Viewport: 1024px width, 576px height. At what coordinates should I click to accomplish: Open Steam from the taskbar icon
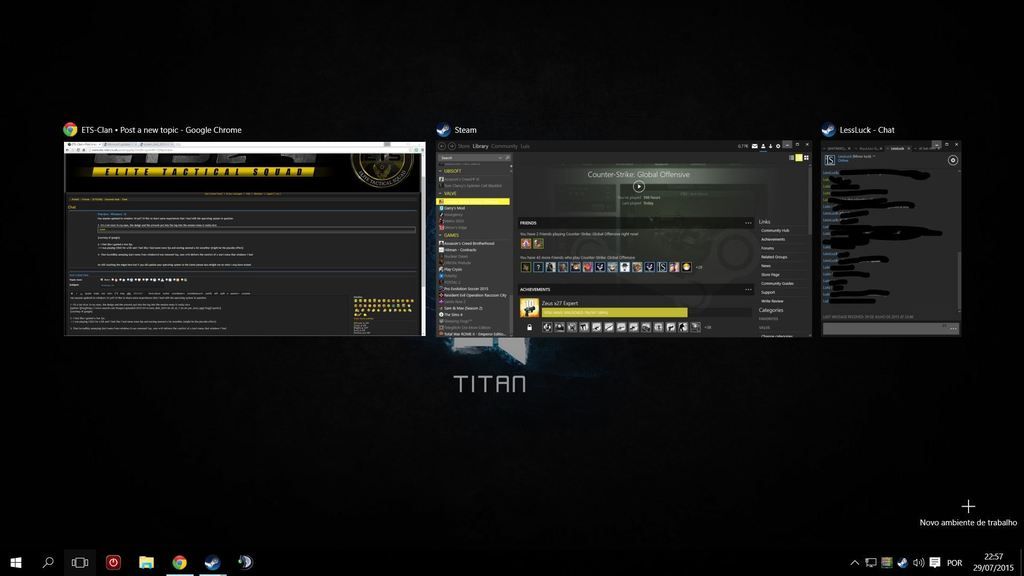[212, 562]
